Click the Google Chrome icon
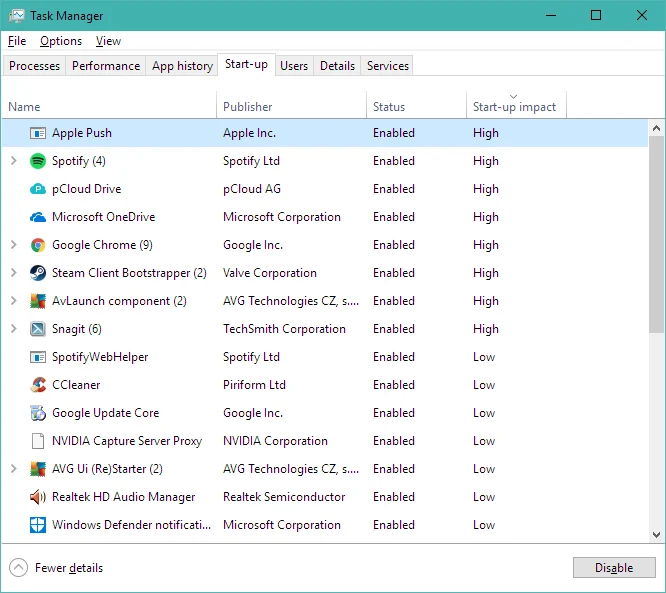This screenshot has width=666, height=593. [x=38, y=245]
